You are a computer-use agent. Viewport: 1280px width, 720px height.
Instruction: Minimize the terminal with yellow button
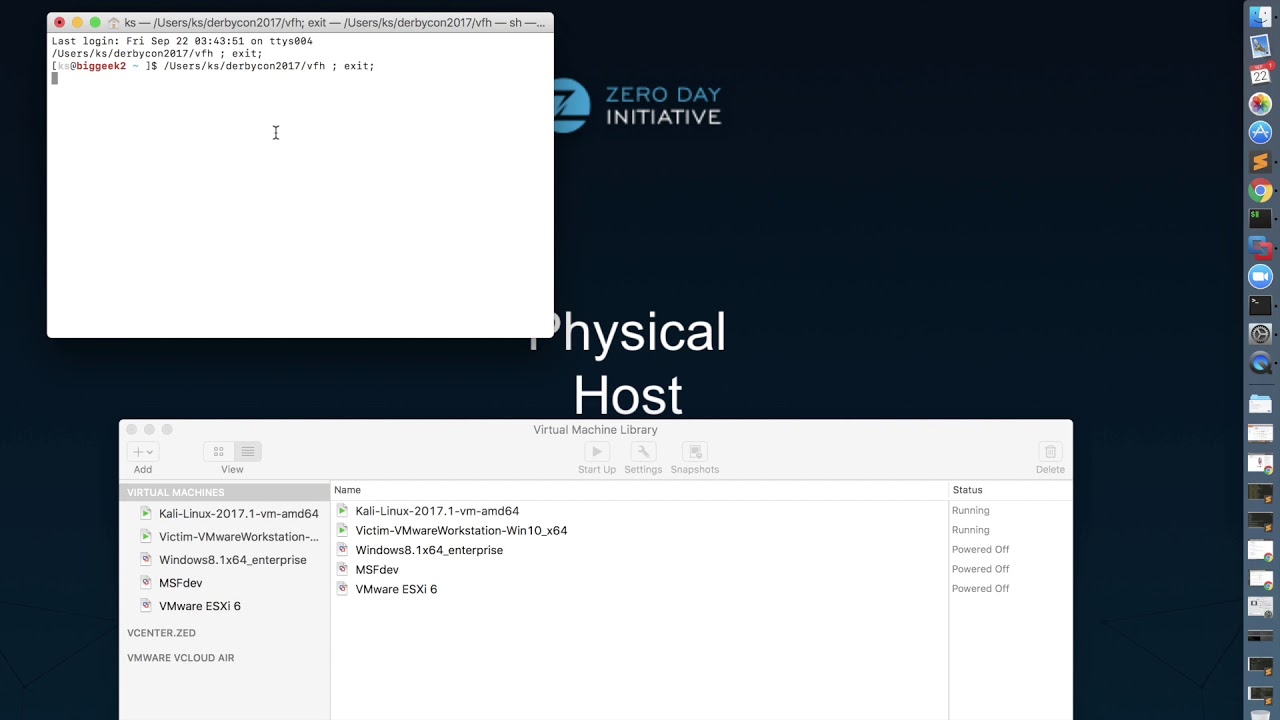[77, 22]
